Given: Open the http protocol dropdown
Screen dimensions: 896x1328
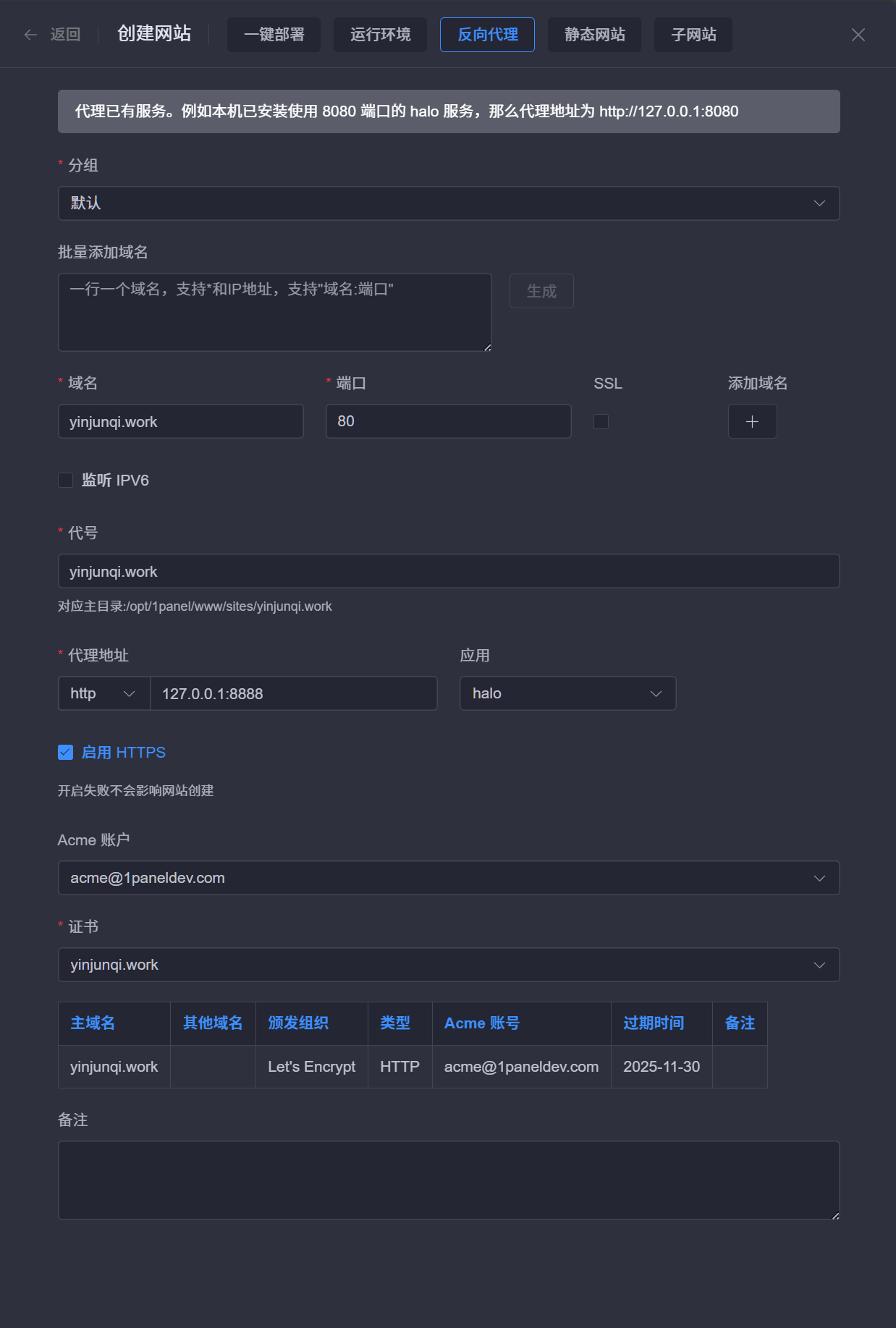Looking at the screenshot, I should [104, 693].
